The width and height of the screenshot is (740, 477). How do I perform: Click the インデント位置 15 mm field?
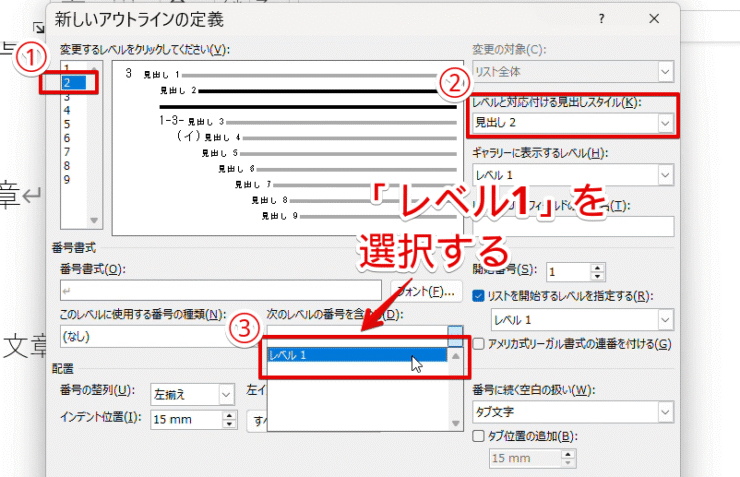186,419
